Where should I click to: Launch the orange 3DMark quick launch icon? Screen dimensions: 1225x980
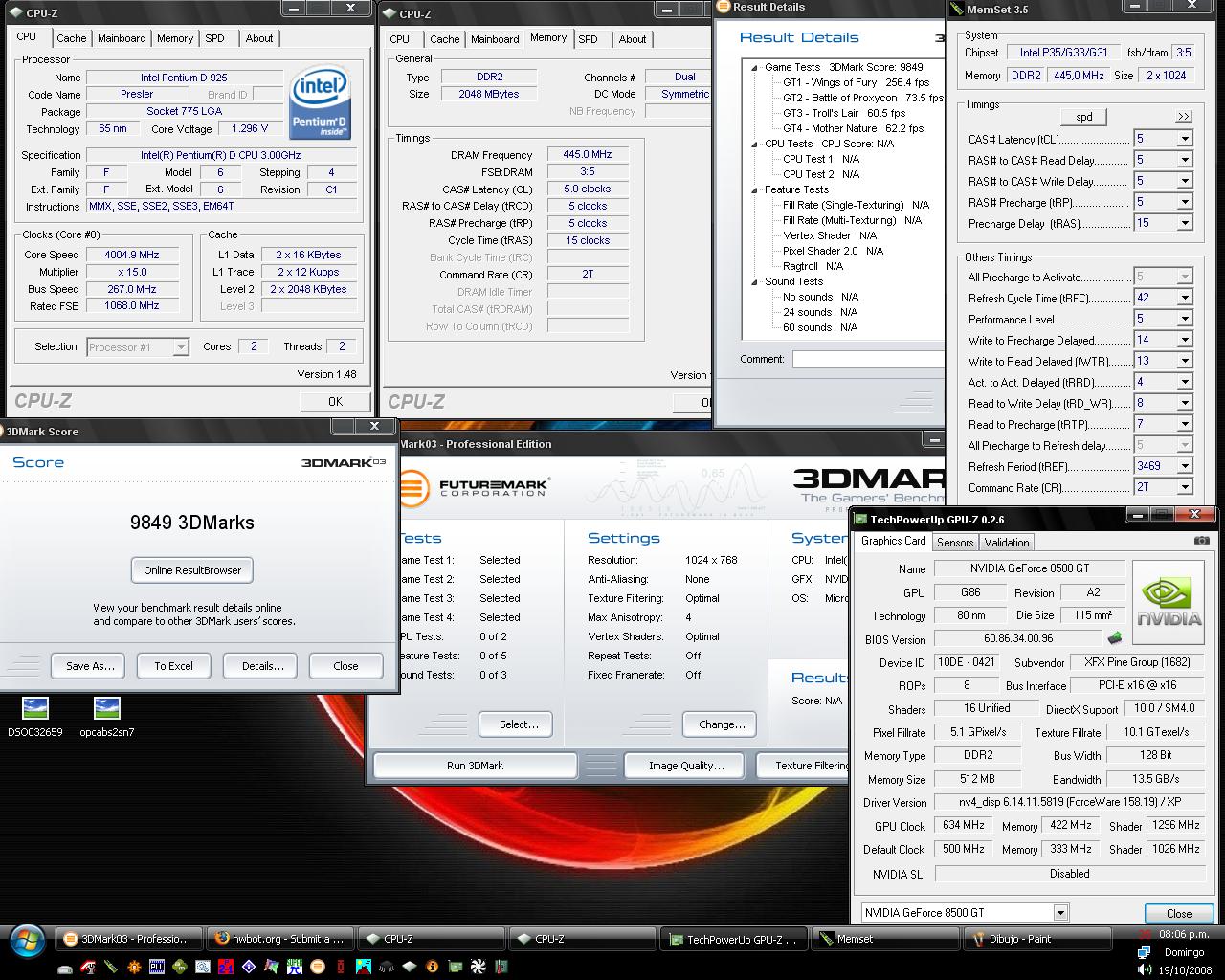[x=317, y=967]
